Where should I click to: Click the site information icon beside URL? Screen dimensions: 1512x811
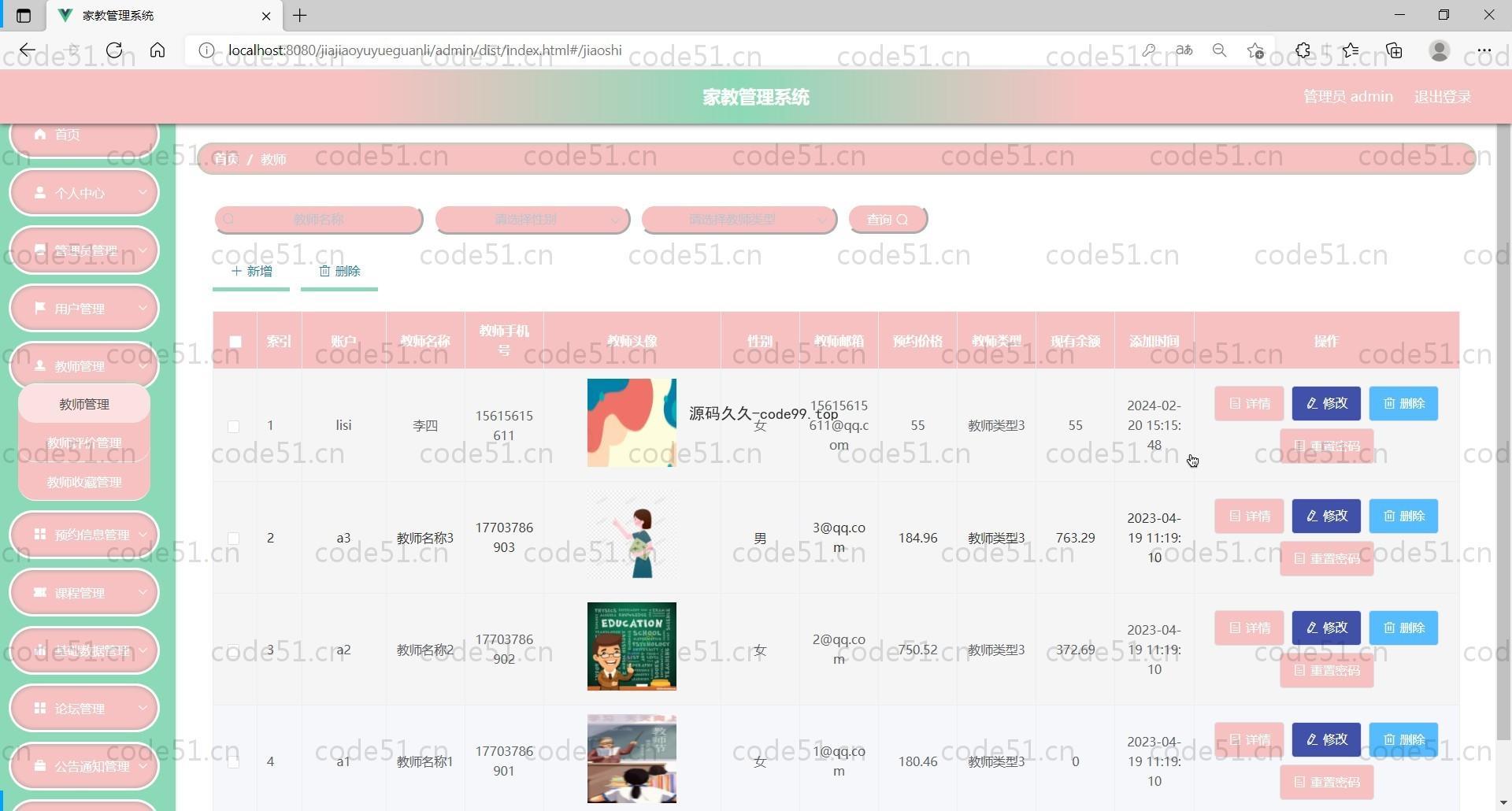coord(206,50)
